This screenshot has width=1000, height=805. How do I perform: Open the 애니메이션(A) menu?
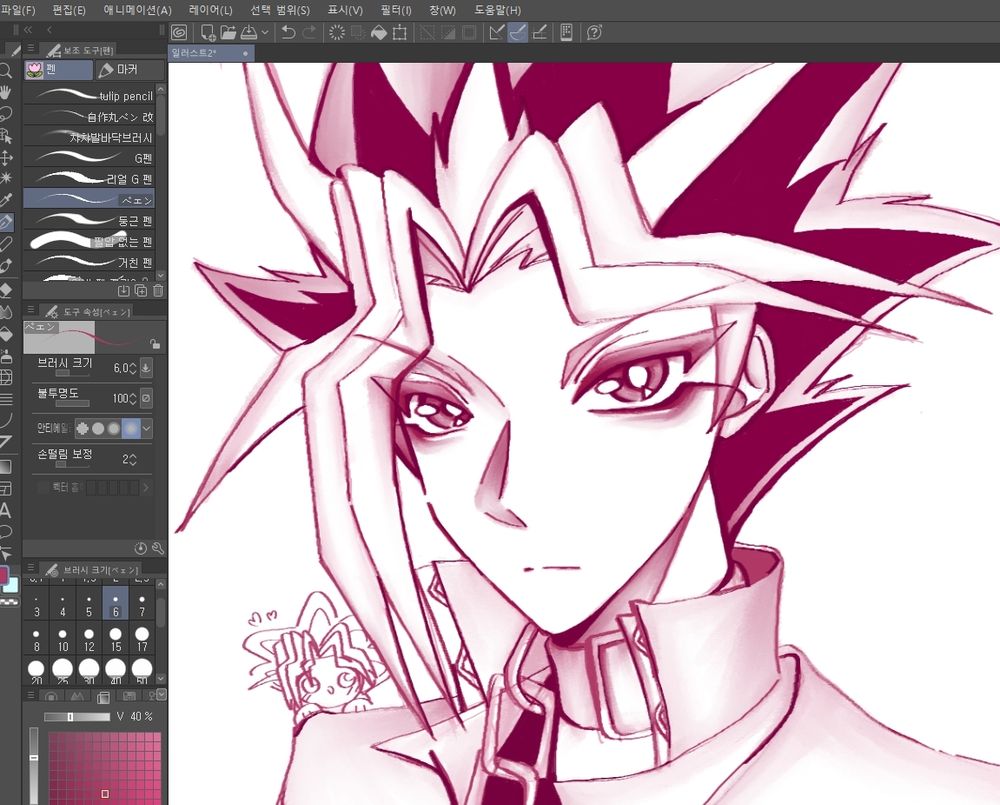[138, 10]
